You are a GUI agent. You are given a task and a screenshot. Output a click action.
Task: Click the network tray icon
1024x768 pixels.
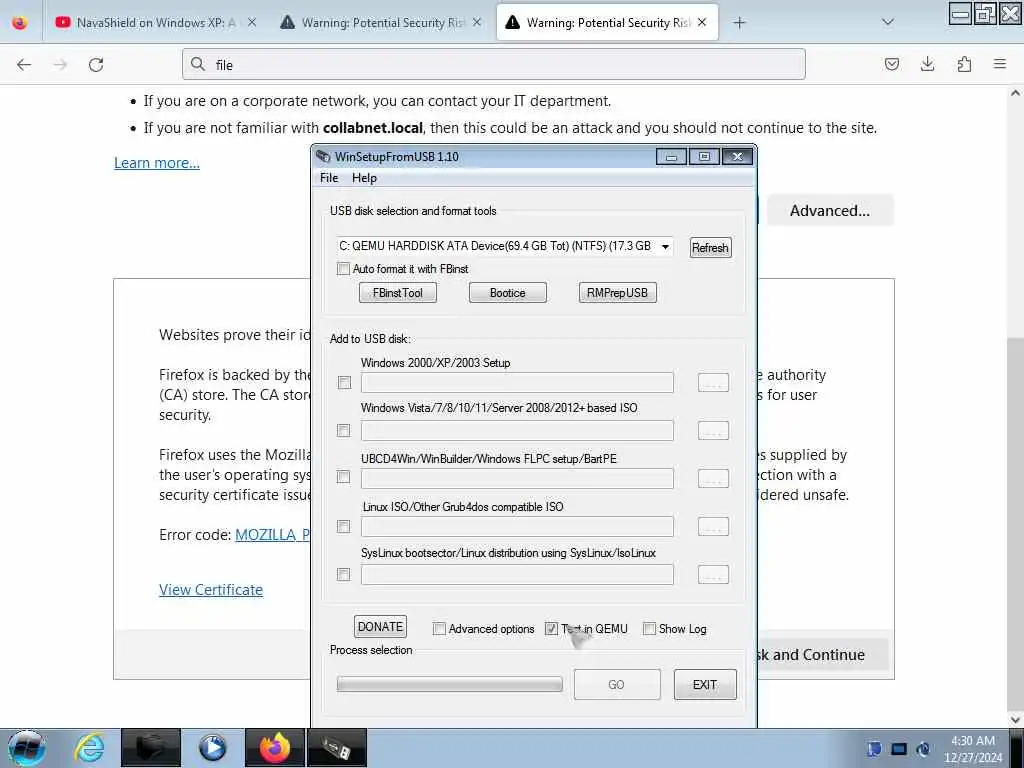pos(899,749)
